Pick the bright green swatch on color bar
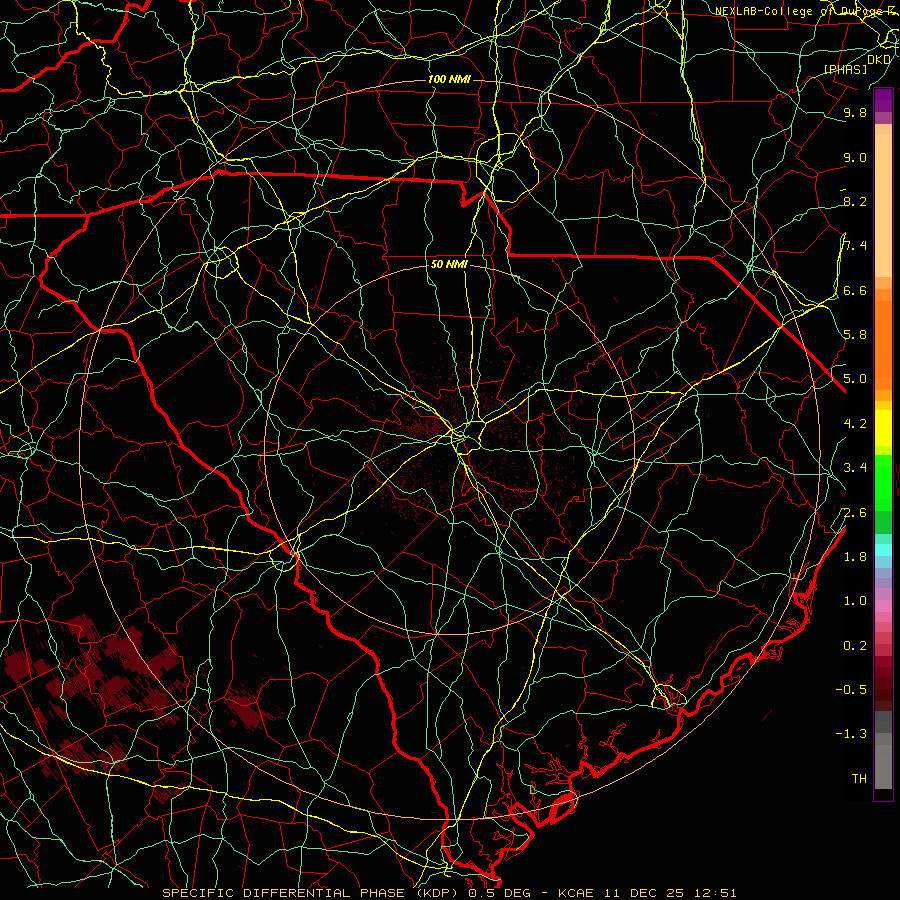900x900 pixels. [x=883, y=482]
